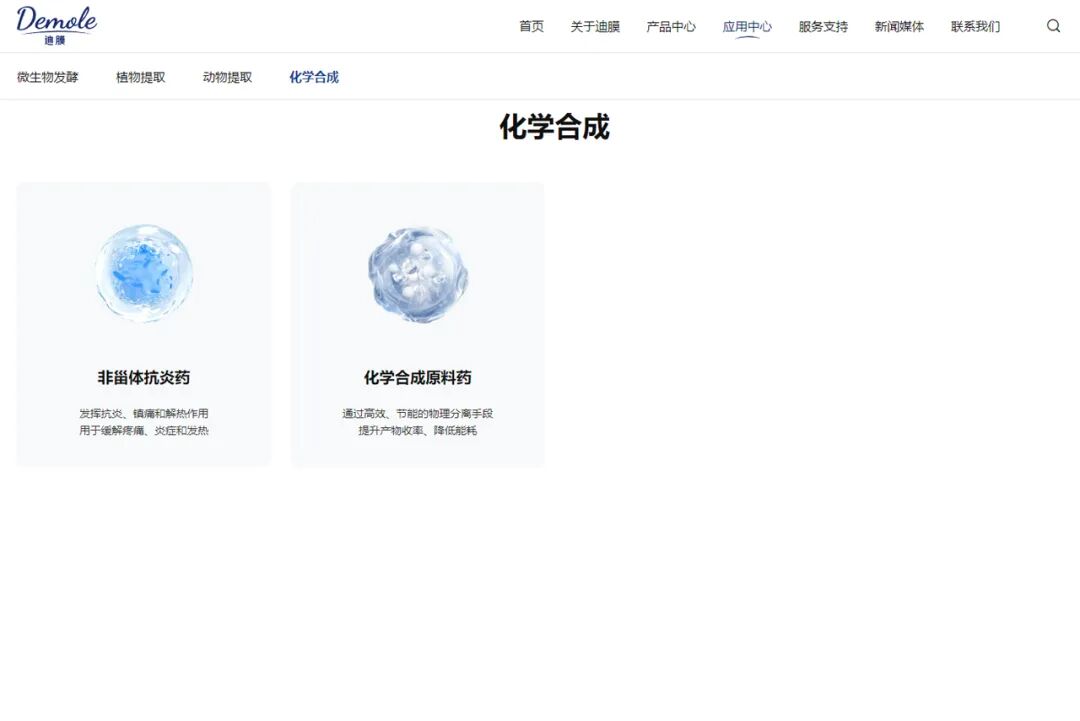Click 联系我们 in the header
The image size is (1080, 721).
[975, 27]
